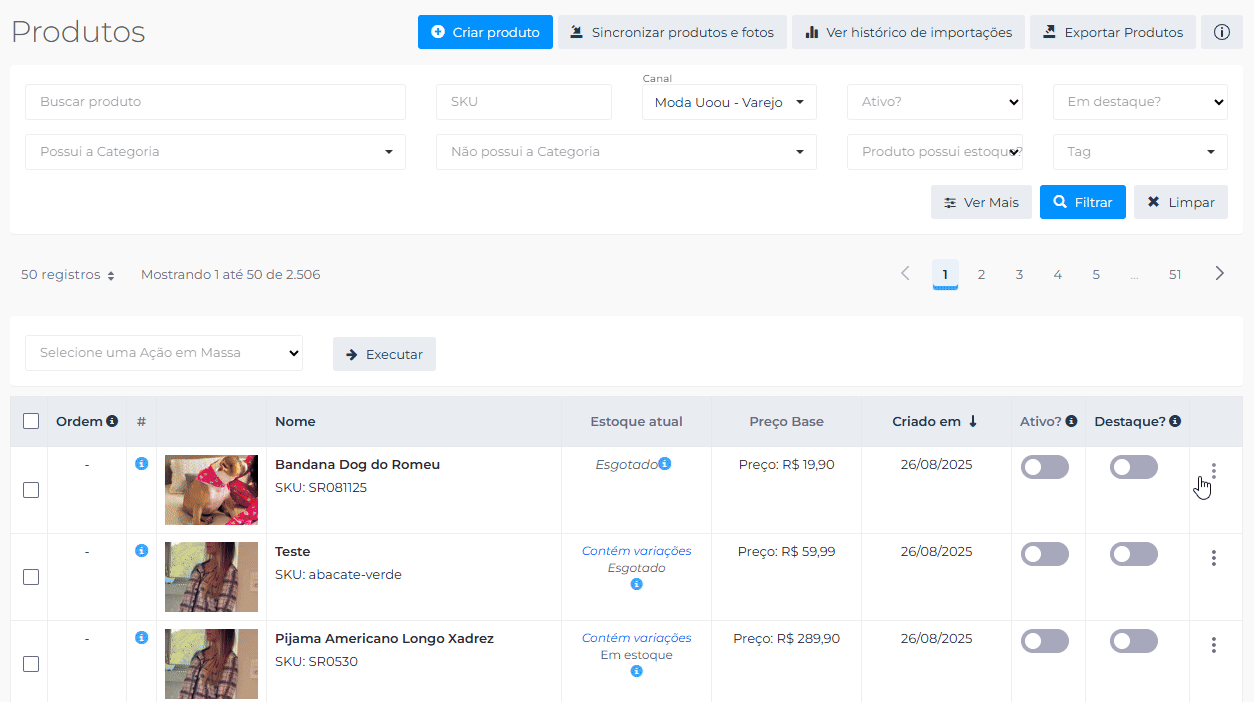This screenshot has width=1254, height=702.
Task: Open the Canal dropdown showing Moda Uoou - Varejo
Action: click(x=729, y=102)
